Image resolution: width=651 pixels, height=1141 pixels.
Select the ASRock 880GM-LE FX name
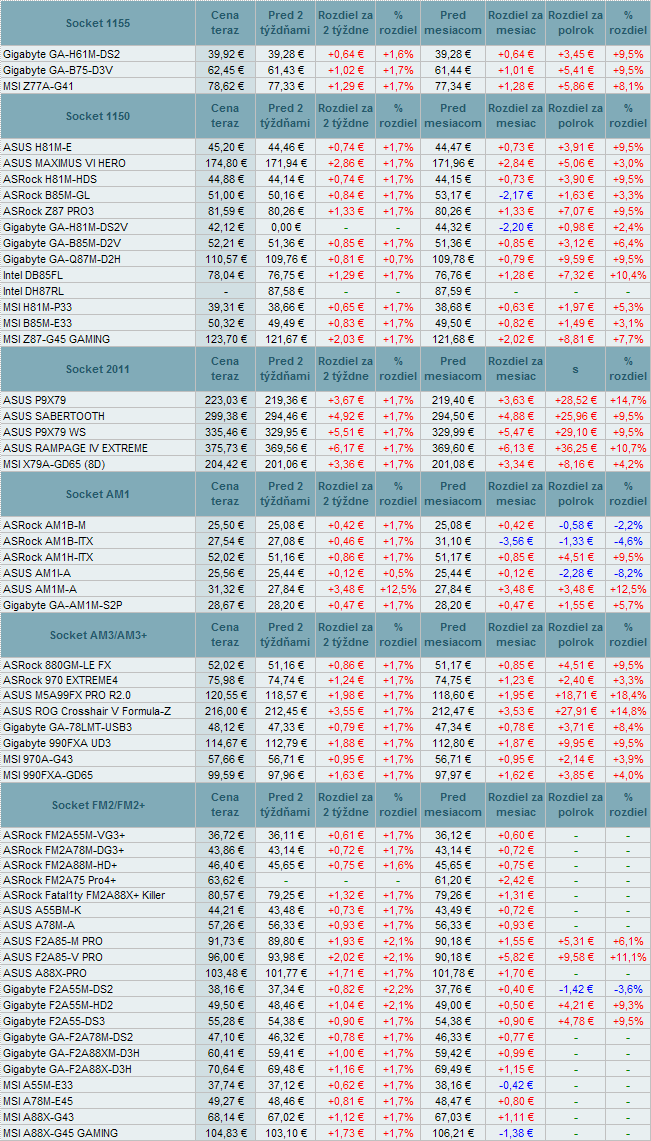pyautogui.click(x=57, y=665)
